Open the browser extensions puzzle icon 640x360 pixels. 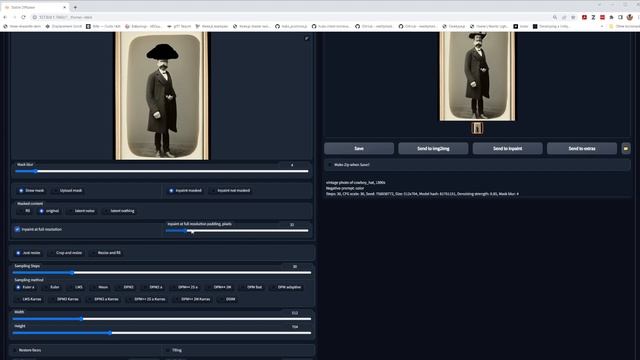pos(611,17)
